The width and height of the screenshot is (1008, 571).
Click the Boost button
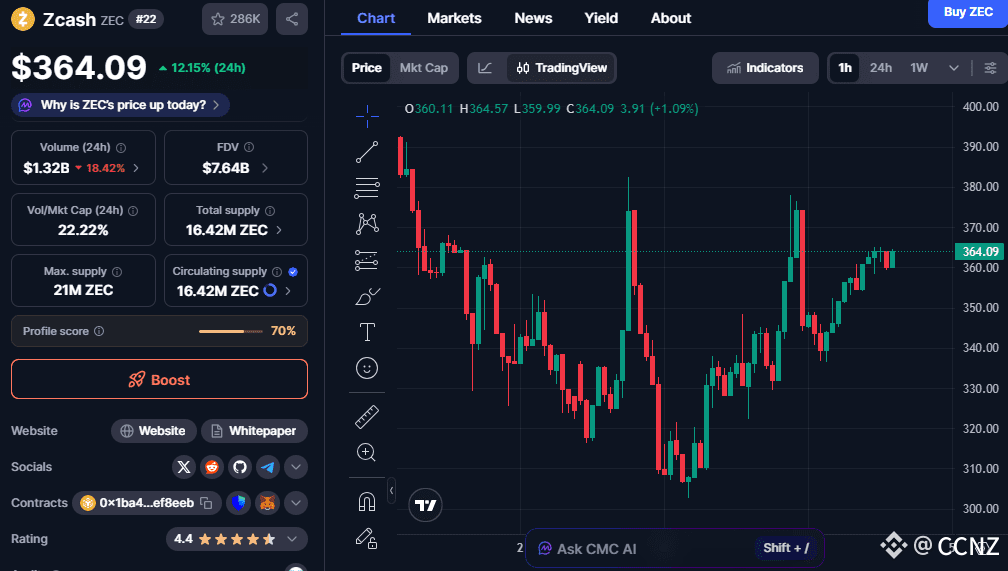tap(159, 379)
